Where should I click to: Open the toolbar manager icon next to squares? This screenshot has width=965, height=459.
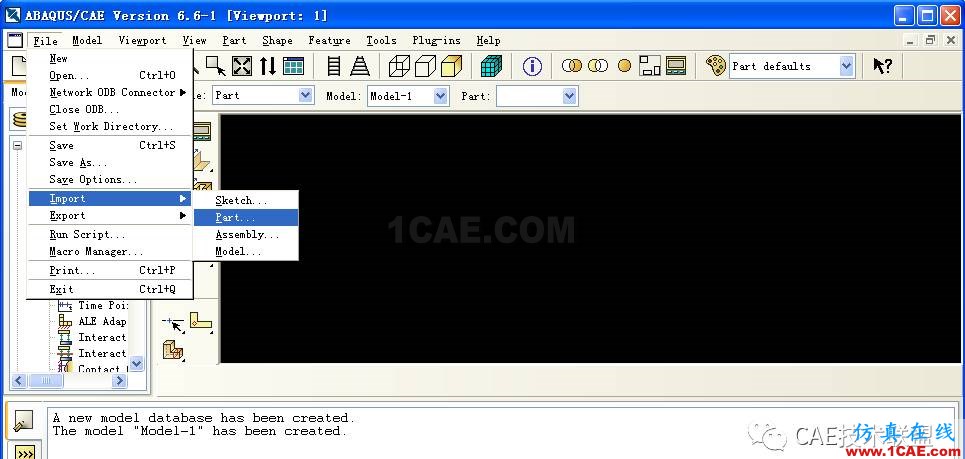676,66
